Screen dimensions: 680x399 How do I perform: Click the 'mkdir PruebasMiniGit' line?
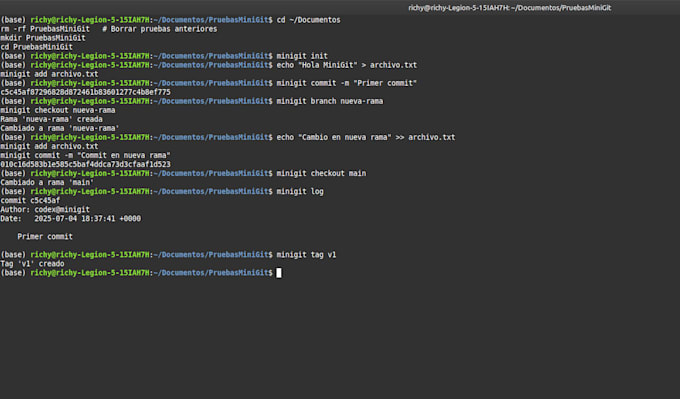click(43, 38)
